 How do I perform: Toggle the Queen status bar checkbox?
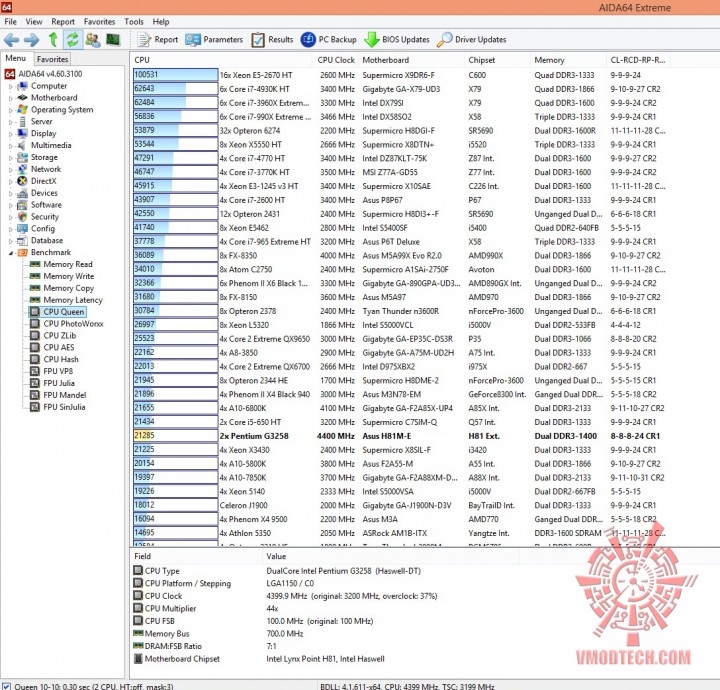tap(6, 686)
